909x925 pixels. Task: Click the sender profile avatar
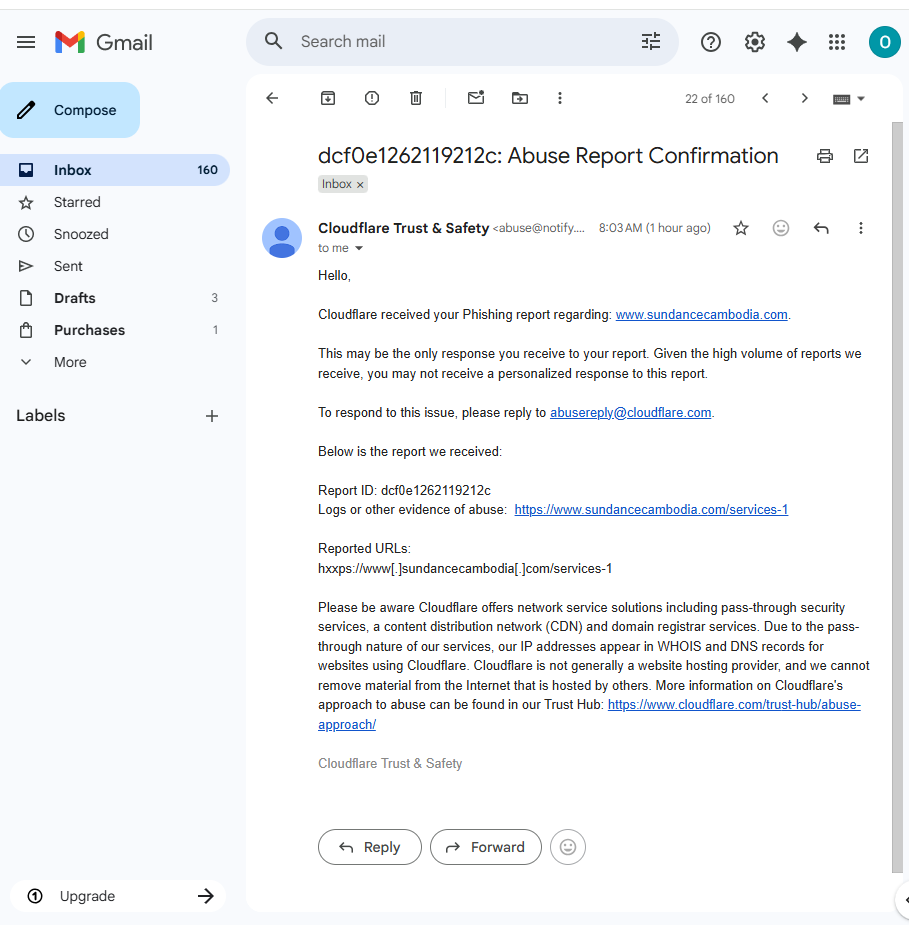pyautogui.click(x=282, y=238)
